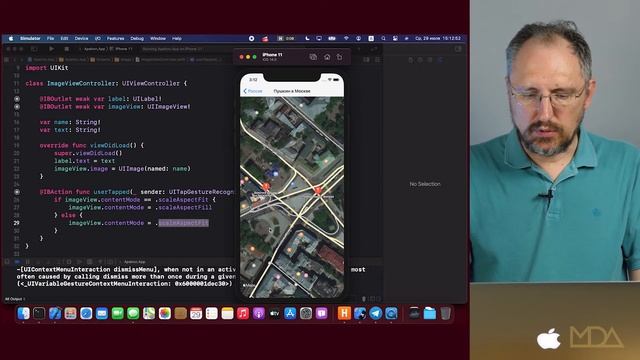Click the Xcode Run button
Viewport: 640px width, 360px height.
pos(51,49)
